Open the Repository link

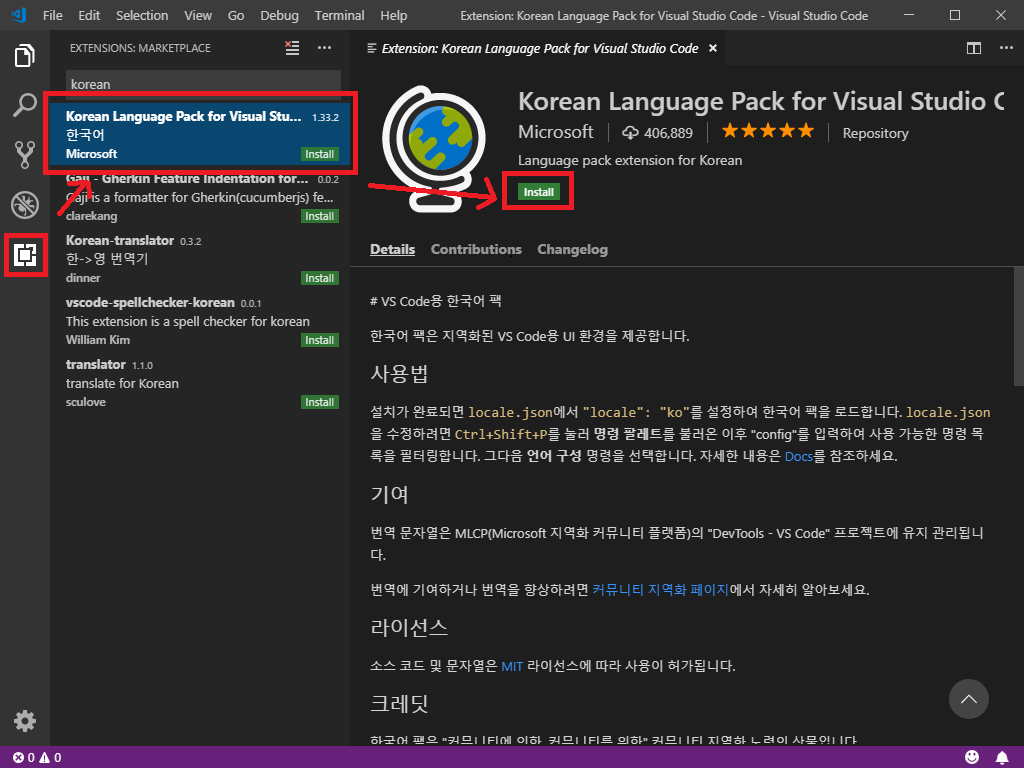click(x=875, y=133)
